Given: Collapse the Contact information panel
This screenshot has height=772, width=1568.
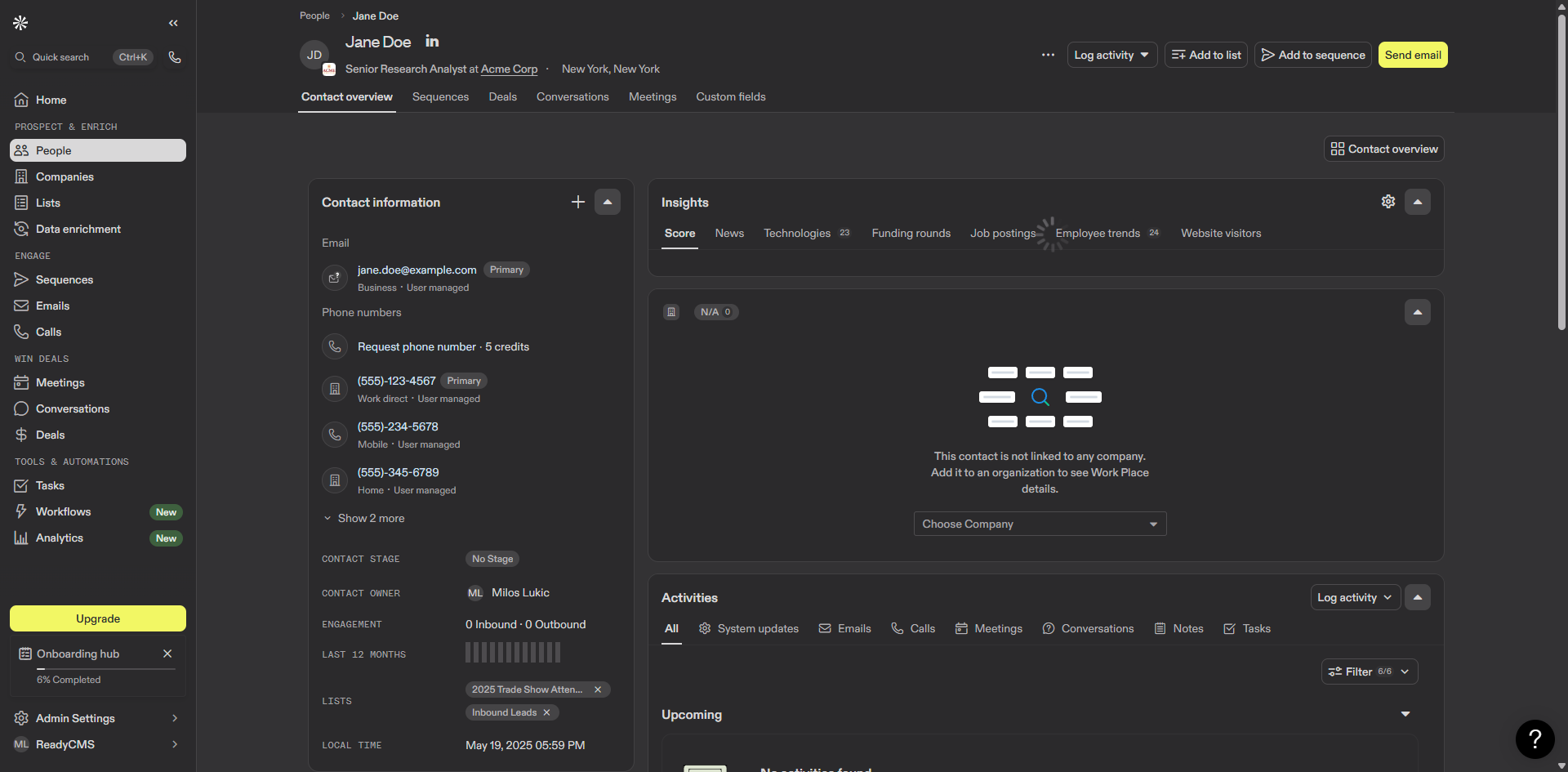Looking at the screenshot, I should click(608, 202).
